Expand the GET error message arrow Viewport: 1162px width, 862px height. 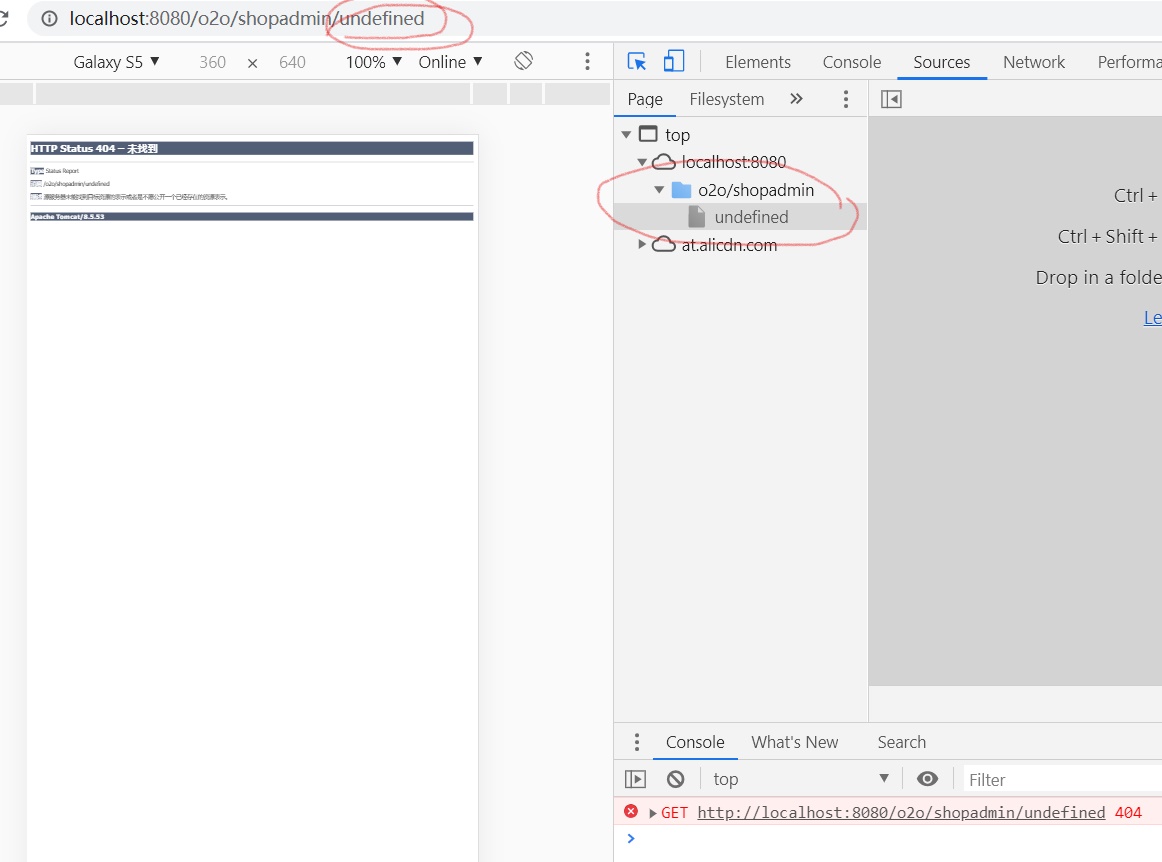(x=652, y=813)
